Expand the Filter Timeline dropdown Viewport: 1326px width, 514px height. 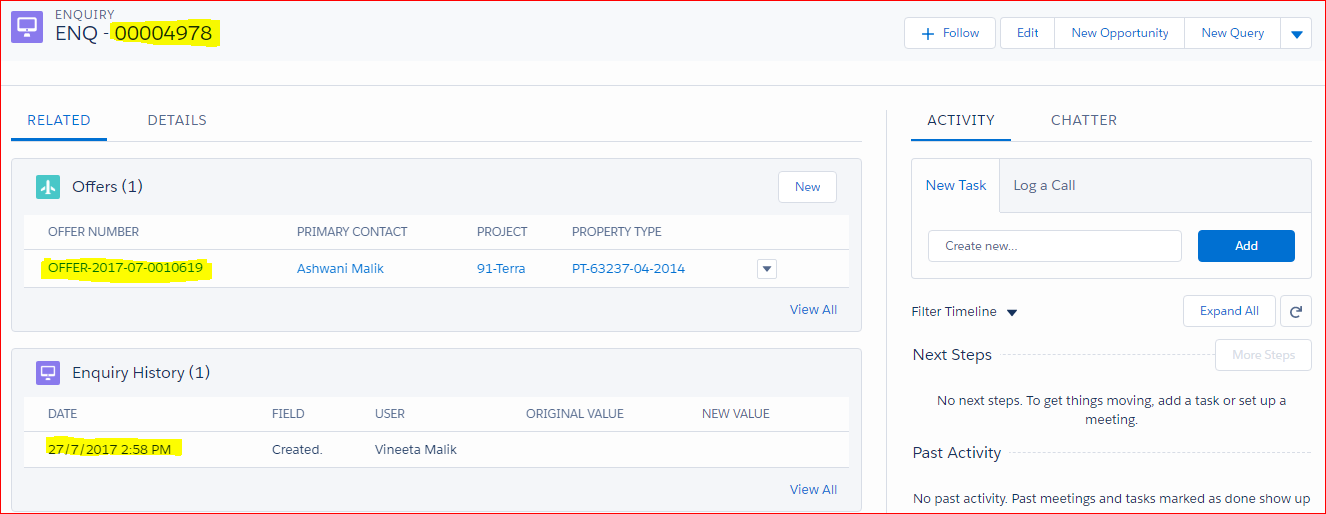click(1011, 312)
